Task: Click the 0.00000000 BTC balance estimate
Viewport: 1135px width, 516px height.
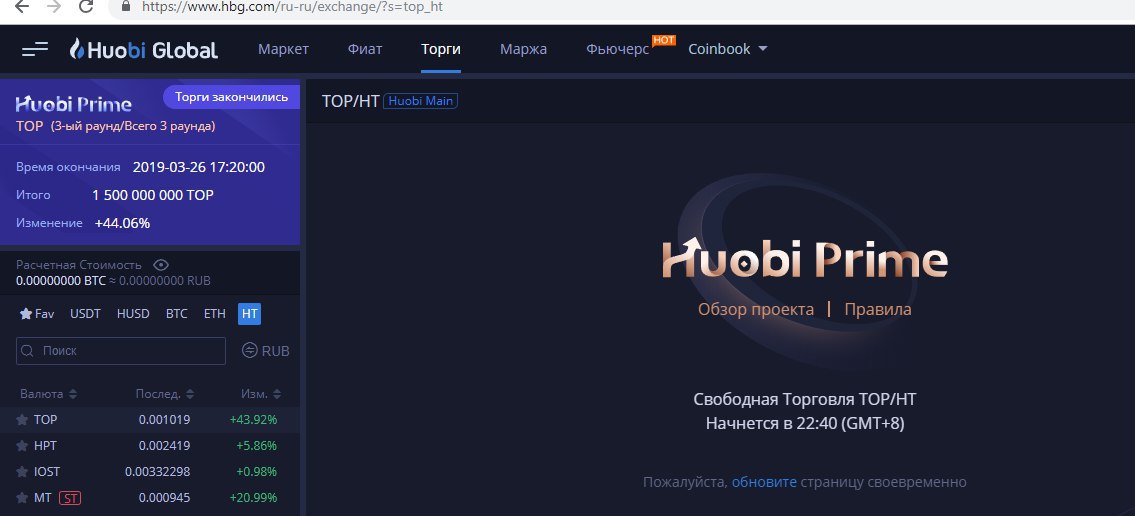Action: click(61, 281)
